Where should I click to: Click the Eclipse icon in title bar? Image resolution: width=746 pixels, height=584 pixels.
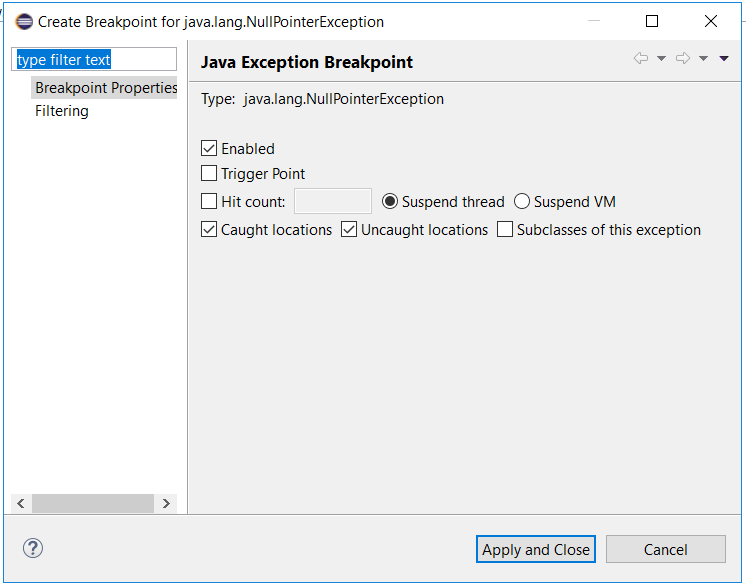pos(24,21)
